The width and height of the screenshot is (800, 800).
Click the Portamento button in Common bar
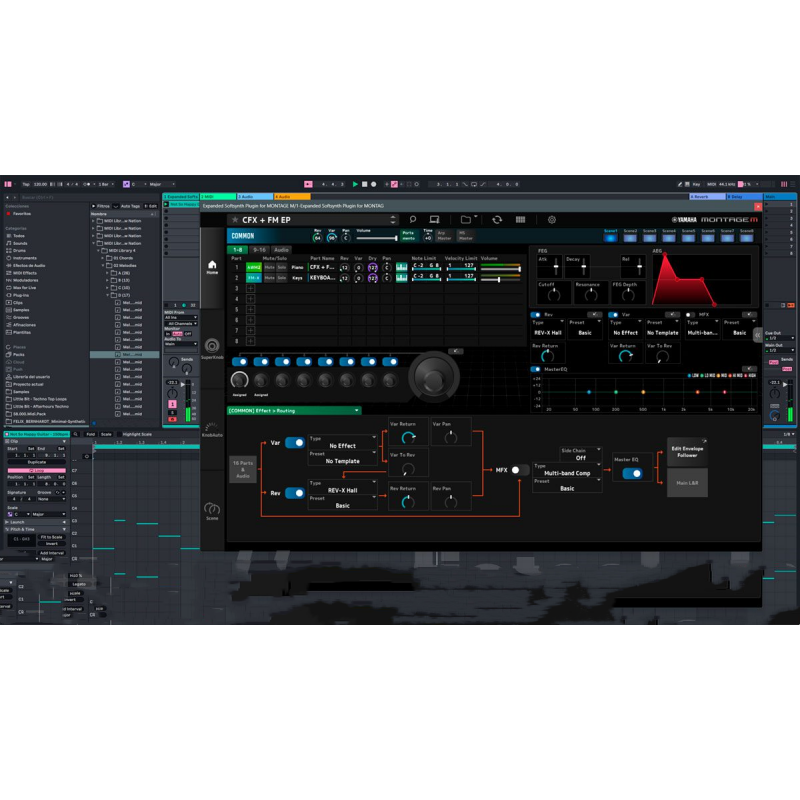pos(409,236)
